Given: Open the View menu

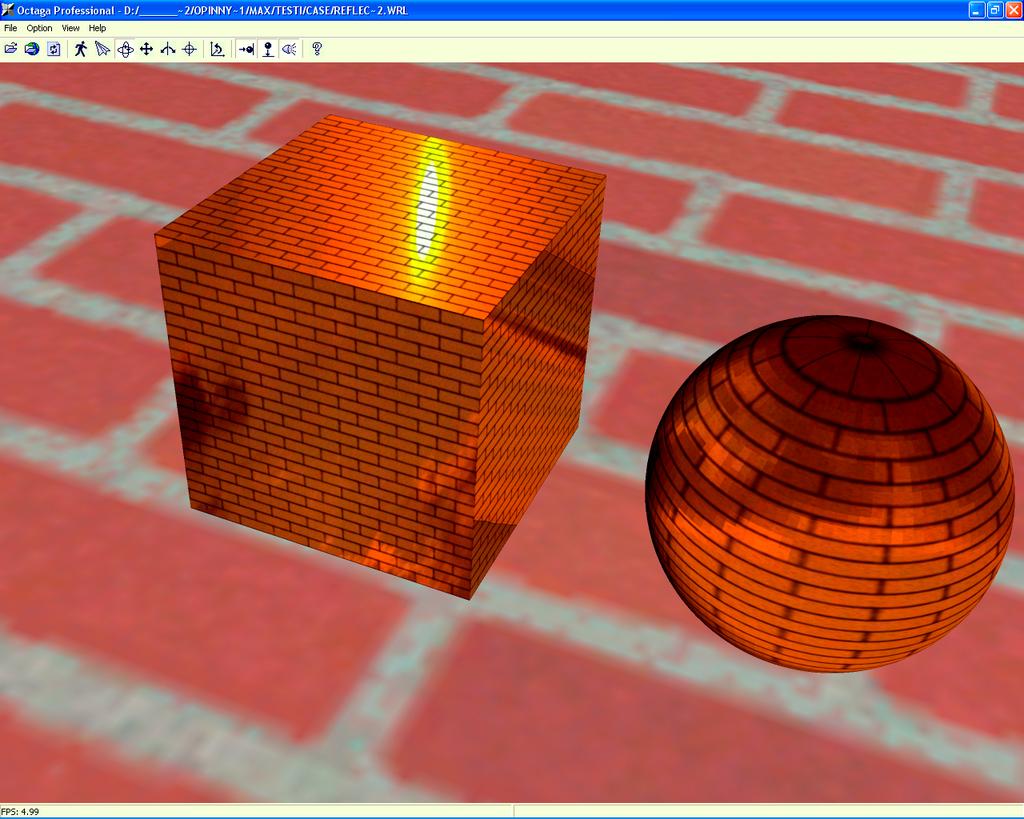Looking at the screenshot, I should (x=71, y=28).
